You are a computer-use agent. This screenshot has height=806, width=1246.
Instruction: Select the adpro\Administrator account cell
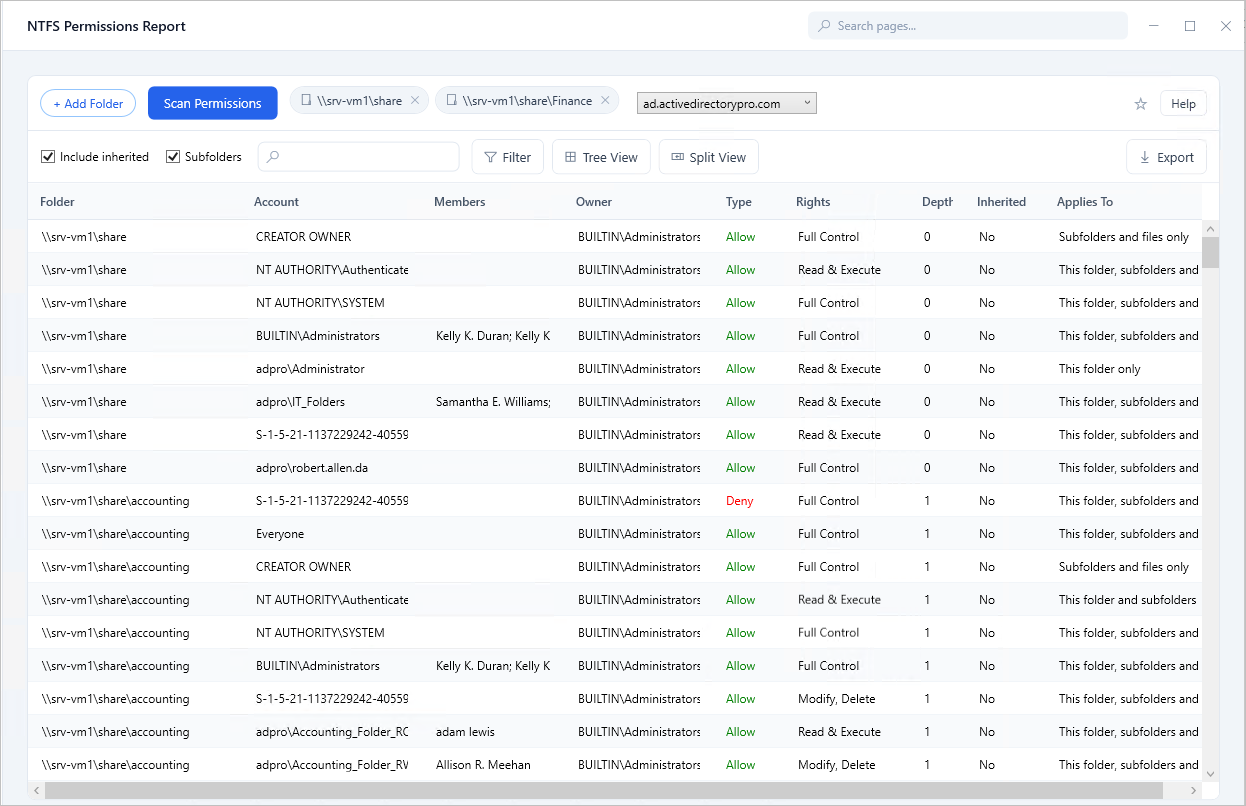pyautogui.click(x=310, y=369)
